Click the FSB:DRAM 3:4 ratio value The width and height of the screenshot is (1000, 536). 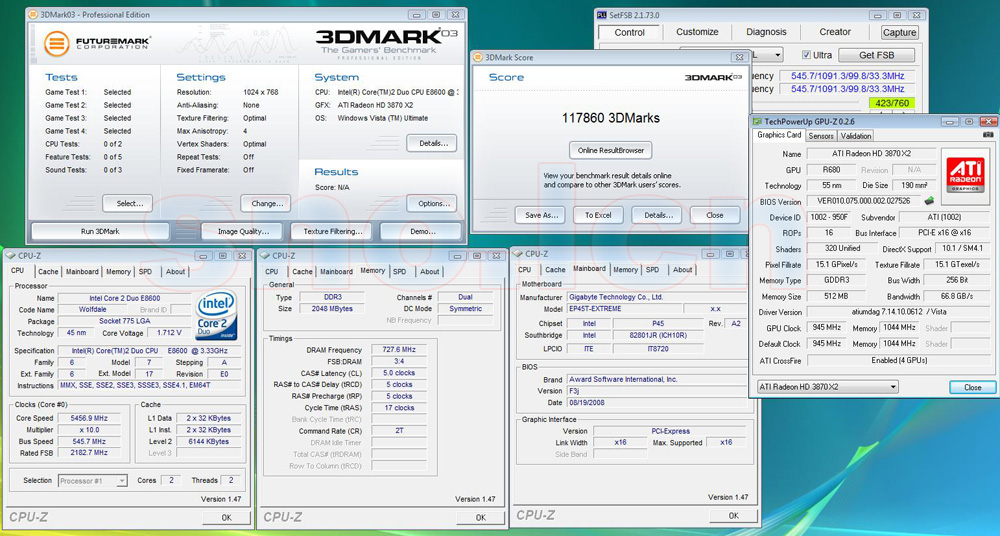pos(399,361)
